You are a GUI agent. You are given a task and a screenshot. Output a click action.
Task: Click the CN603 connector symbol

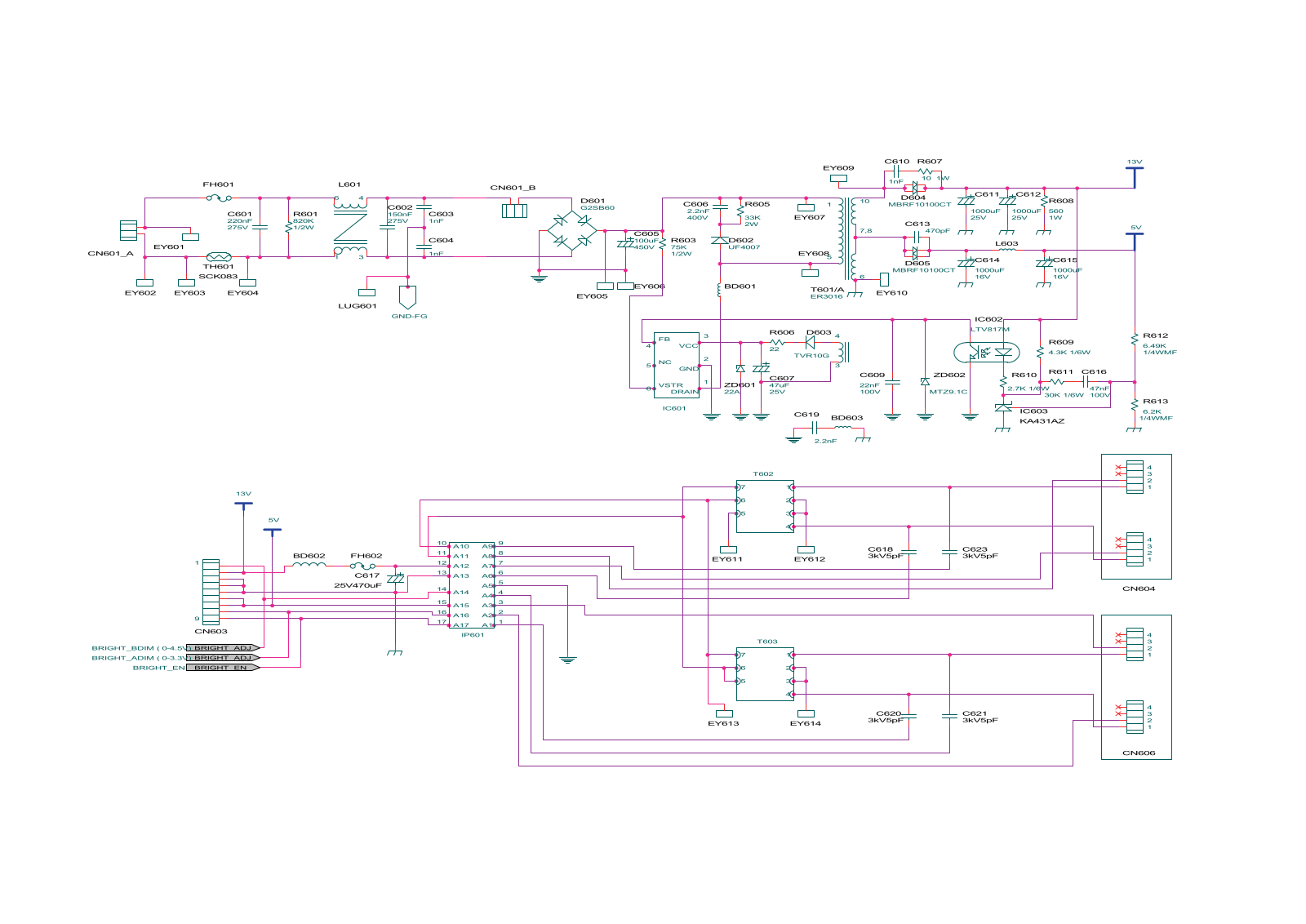pos(211,593)
